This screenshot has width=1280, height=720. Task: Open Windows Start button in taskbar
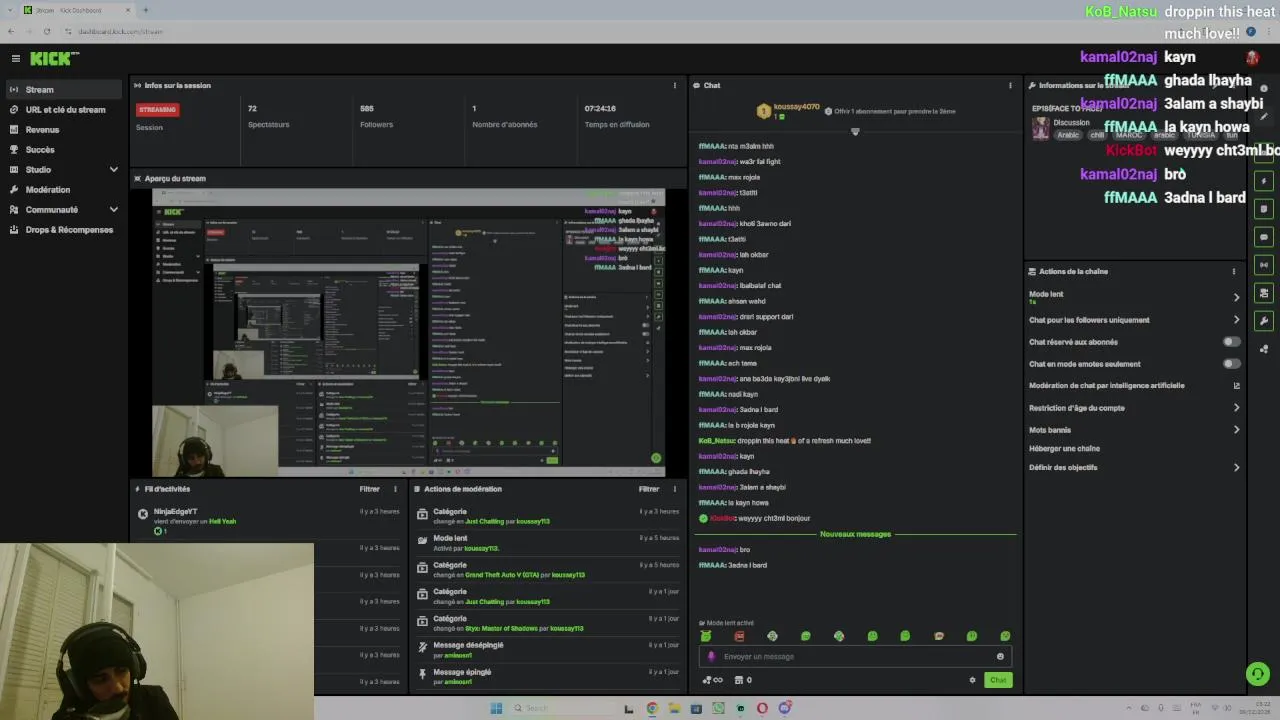(496, 708)
